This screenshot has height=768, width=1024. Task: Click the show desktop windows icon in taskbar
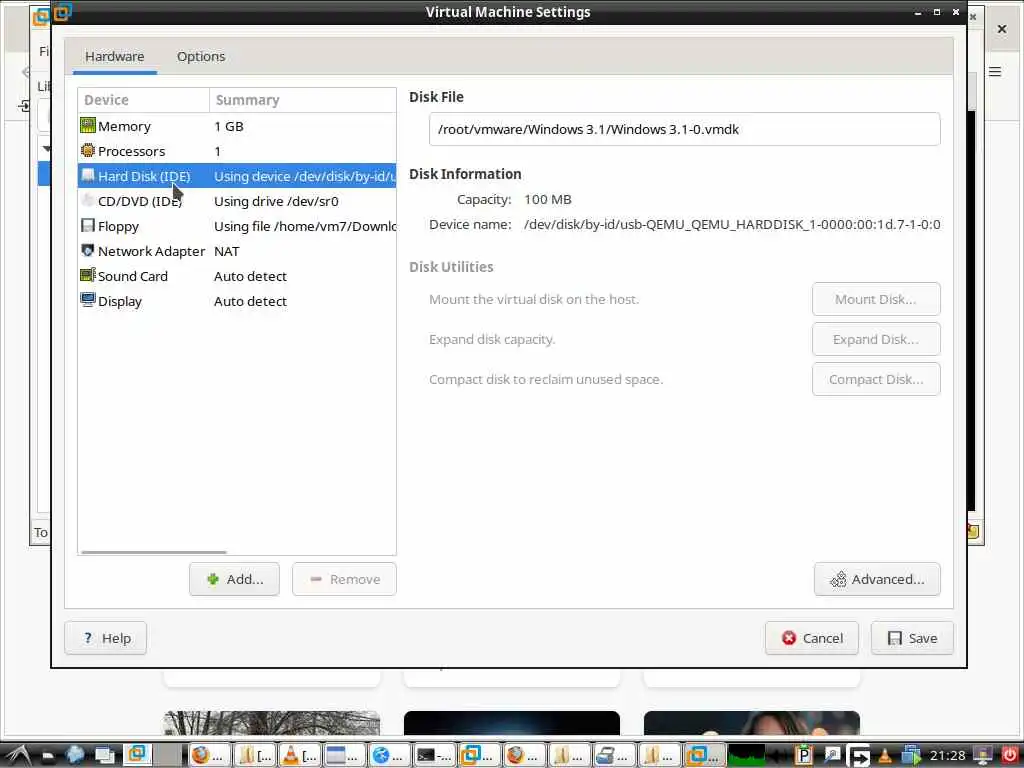coord(104,756)
